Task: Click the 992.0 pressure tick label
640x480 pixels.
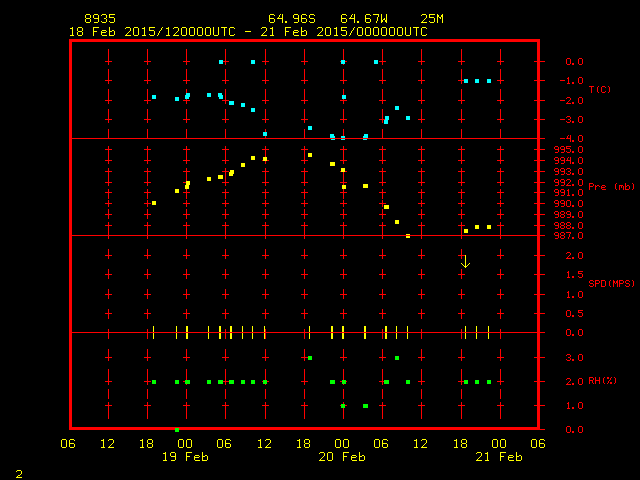Action: click(569, 182)
